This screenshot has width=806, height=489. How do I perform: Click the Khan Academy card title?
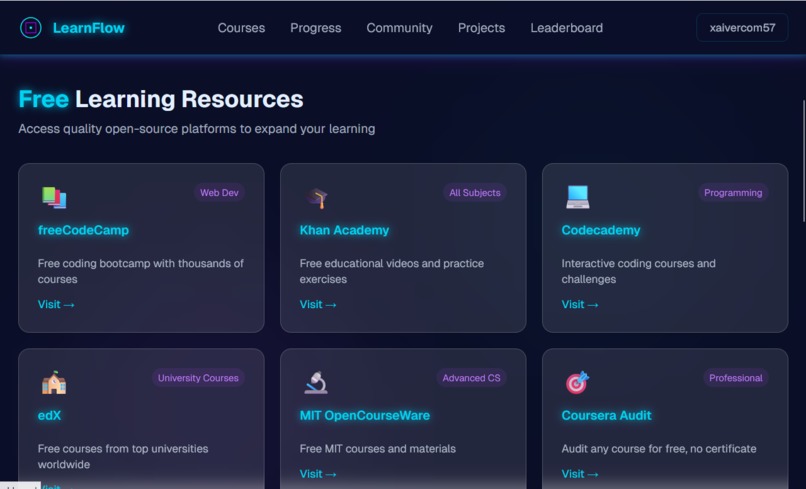coord(344,230)
